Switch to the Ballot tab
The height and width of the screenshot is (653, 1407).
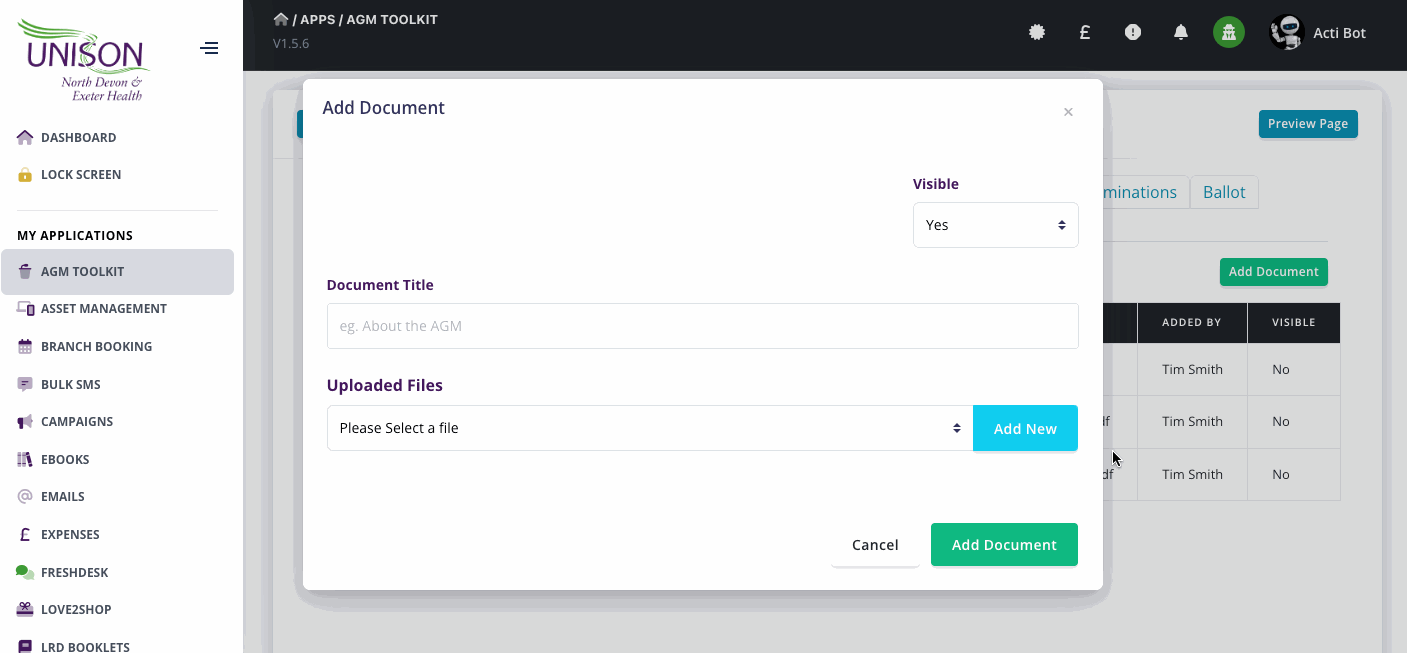click(1224, 192)
